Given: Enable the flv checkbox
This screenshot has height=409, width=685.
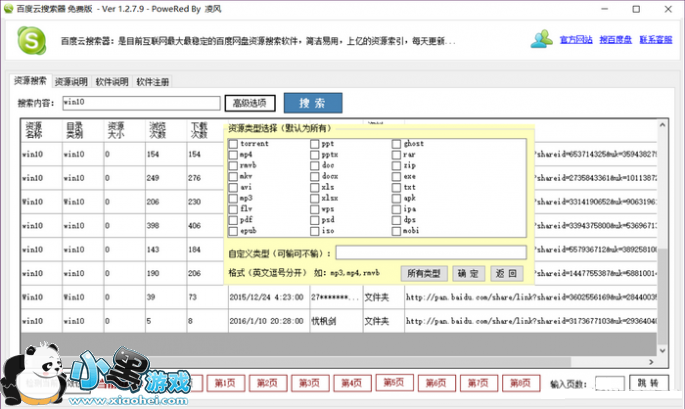Looking at the screenshot, I should [233, 209].
